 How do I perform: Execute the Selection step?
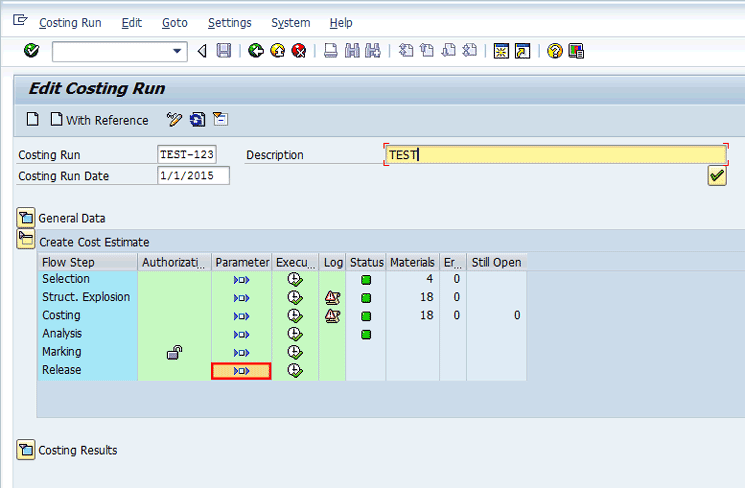pos(295,279)
